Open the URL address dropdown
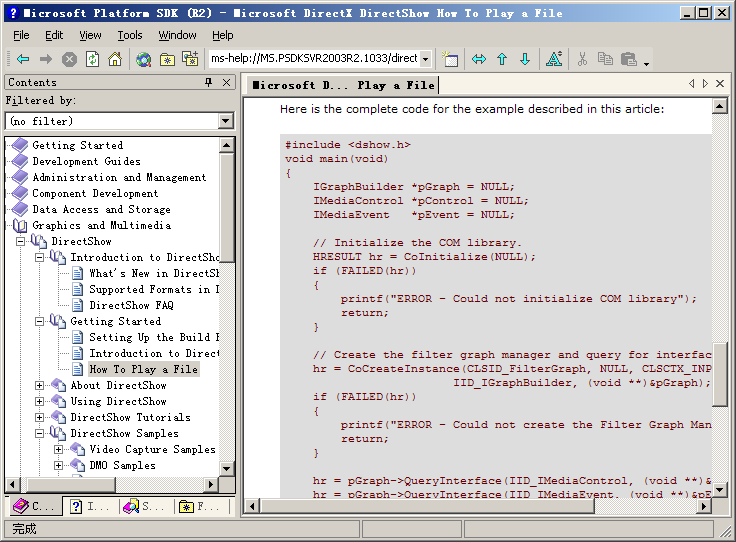 click(x=426, y=59)
